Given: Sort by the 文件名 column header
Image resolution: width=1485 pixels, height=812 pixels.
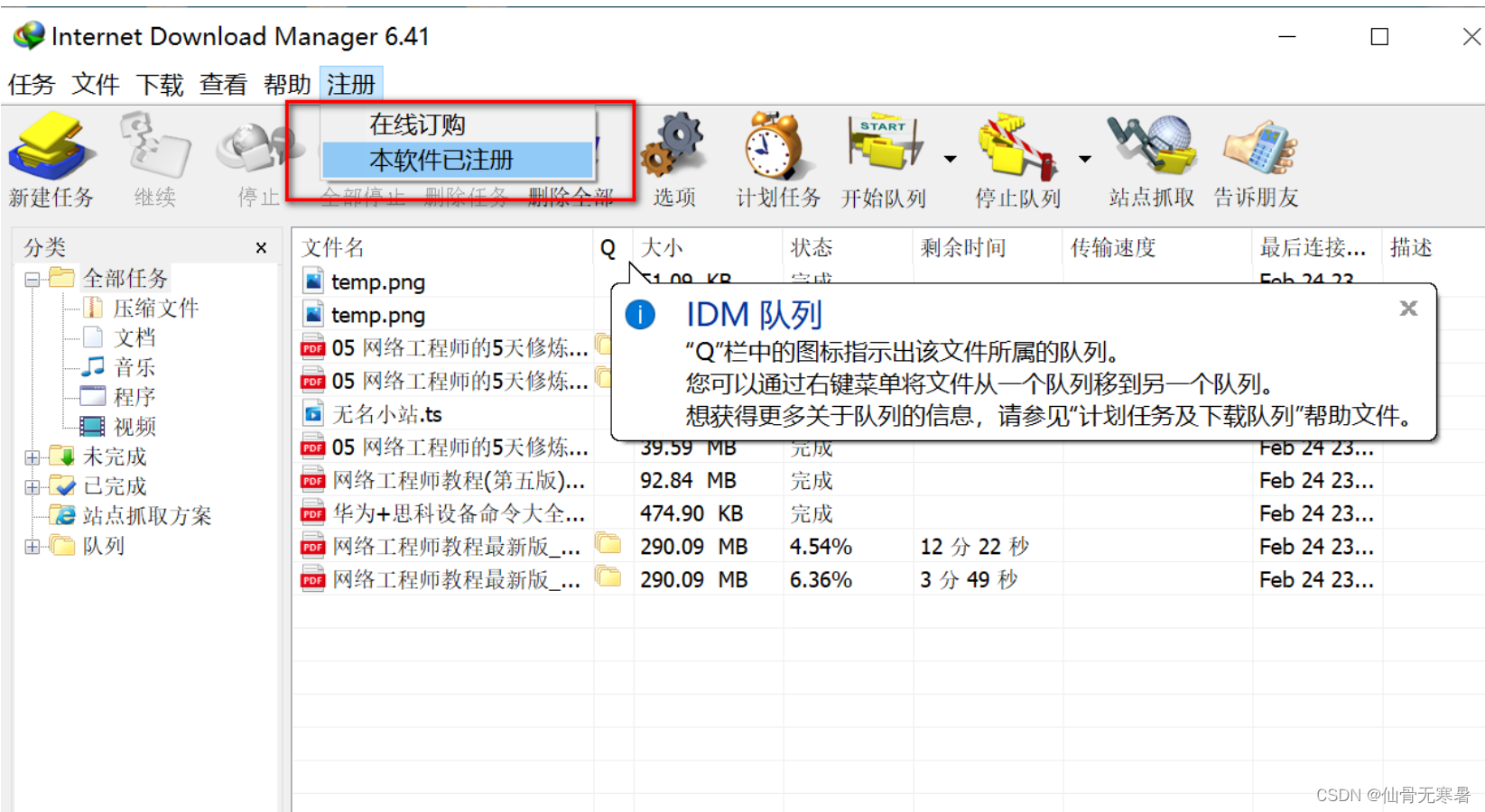Looking at the screenshot, I should pyautogui.click(x=442, y=248).
